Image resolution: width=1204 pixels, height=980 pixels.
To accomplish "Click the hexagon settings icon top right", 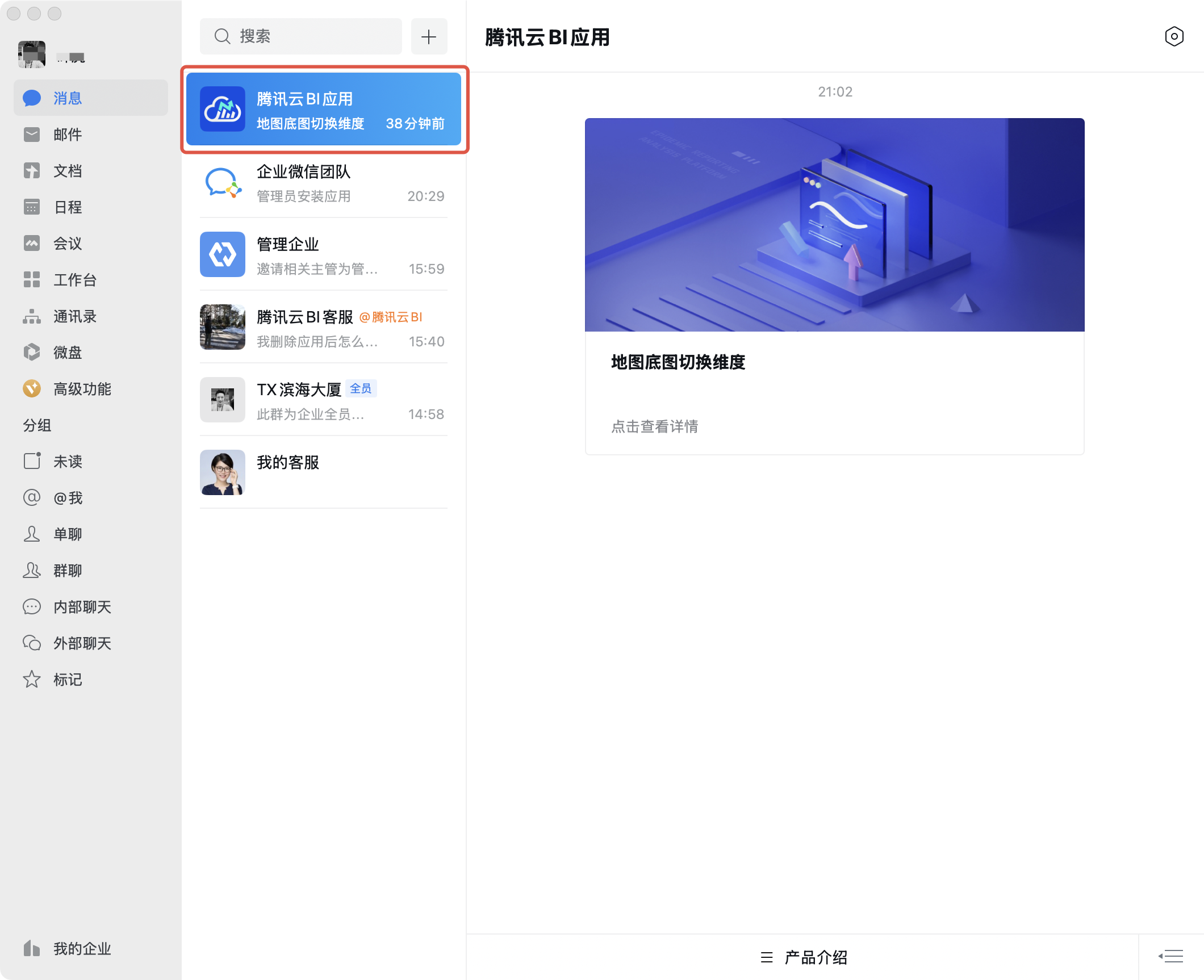I will (x=1173, y=37).
